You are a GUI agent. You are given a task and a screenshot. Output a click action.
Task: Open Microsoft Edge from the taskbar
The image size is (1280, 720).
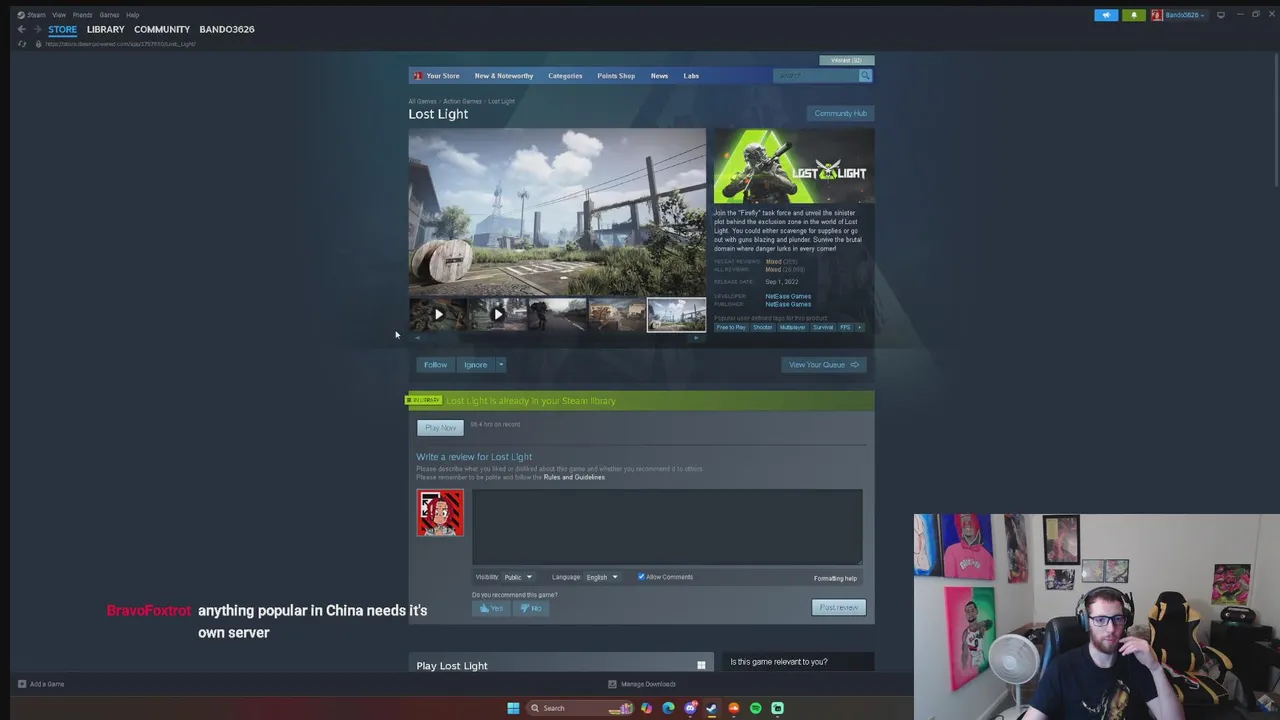click(668, 708)
